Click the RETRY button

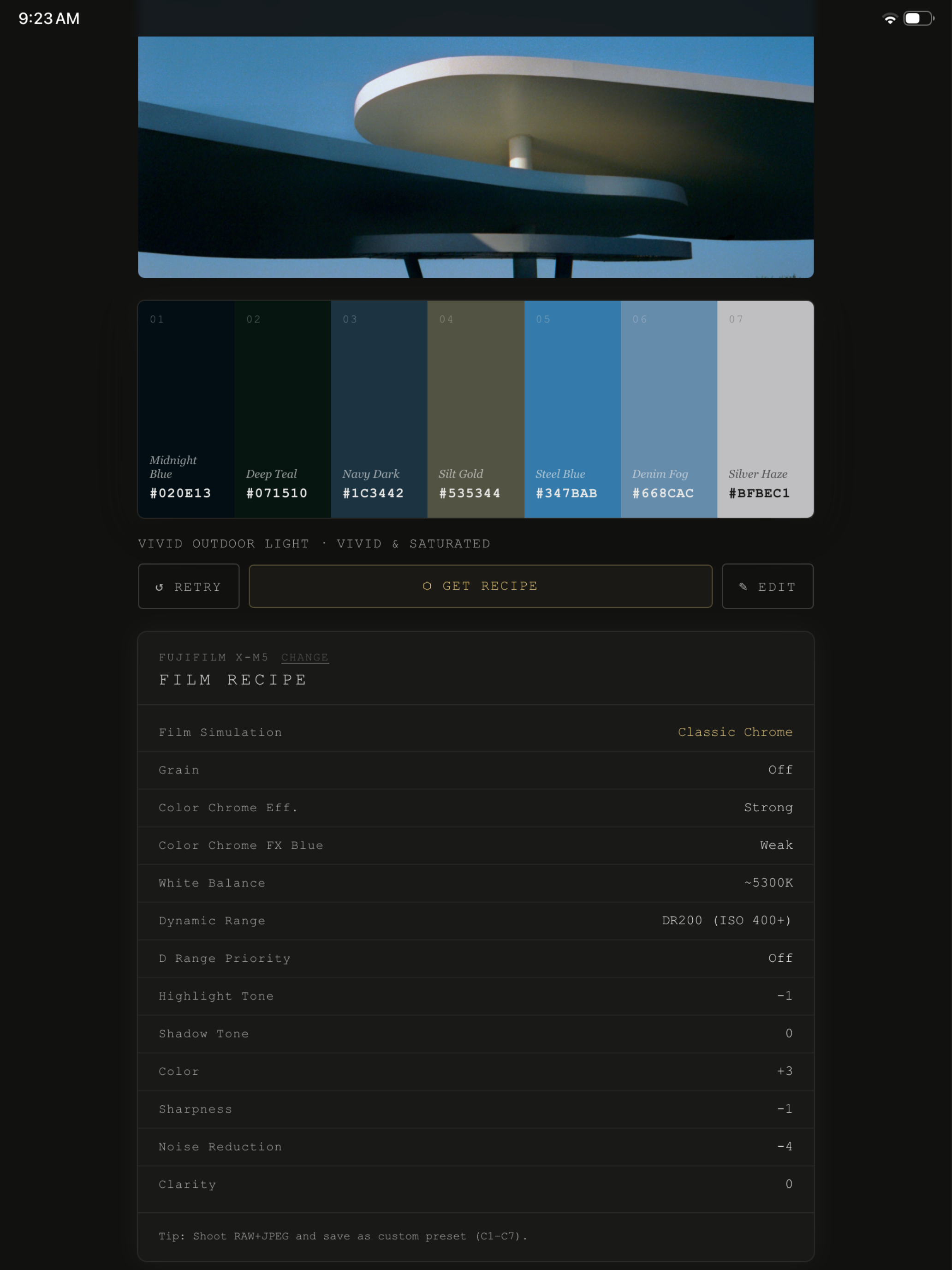188,586
